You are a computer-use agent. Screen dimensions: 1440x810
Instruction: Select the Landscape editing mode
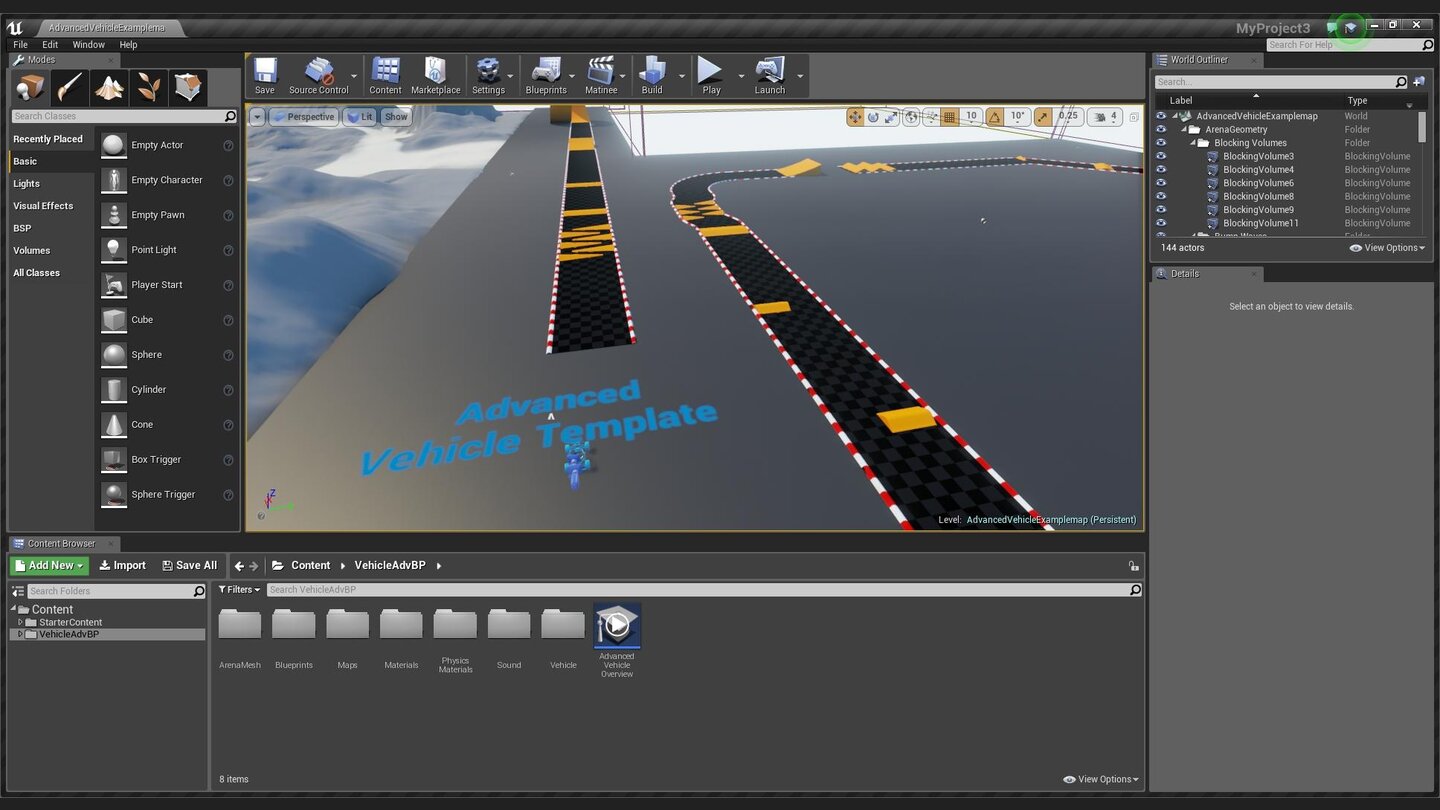pyautogui.click(x=109, y=88)
